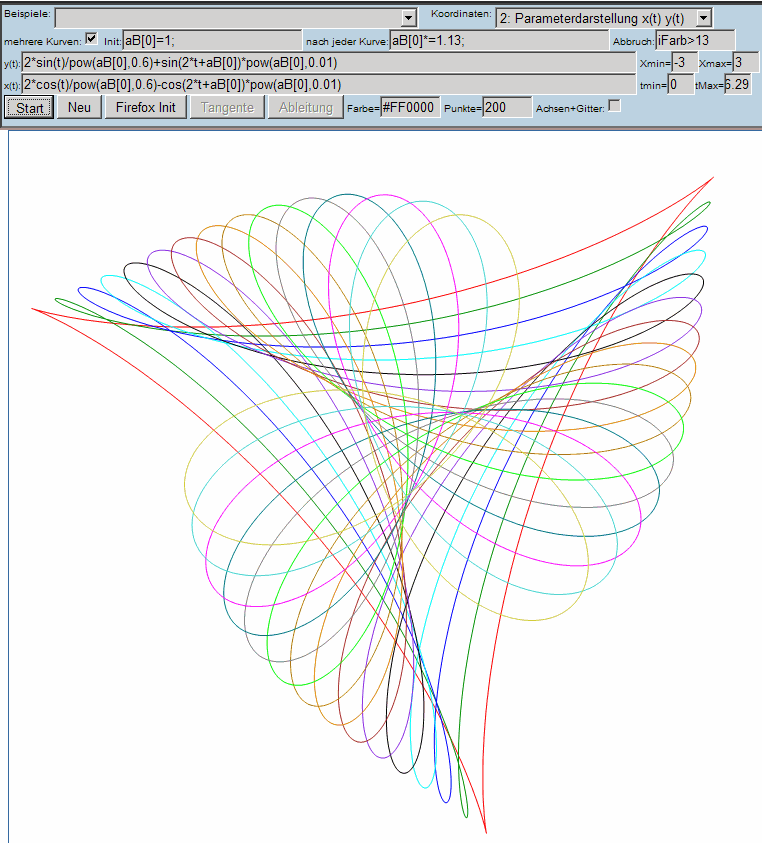Open the Koordinaten dropdown arrow
Screen dimensions: 762x843
[x=703, y=18]
